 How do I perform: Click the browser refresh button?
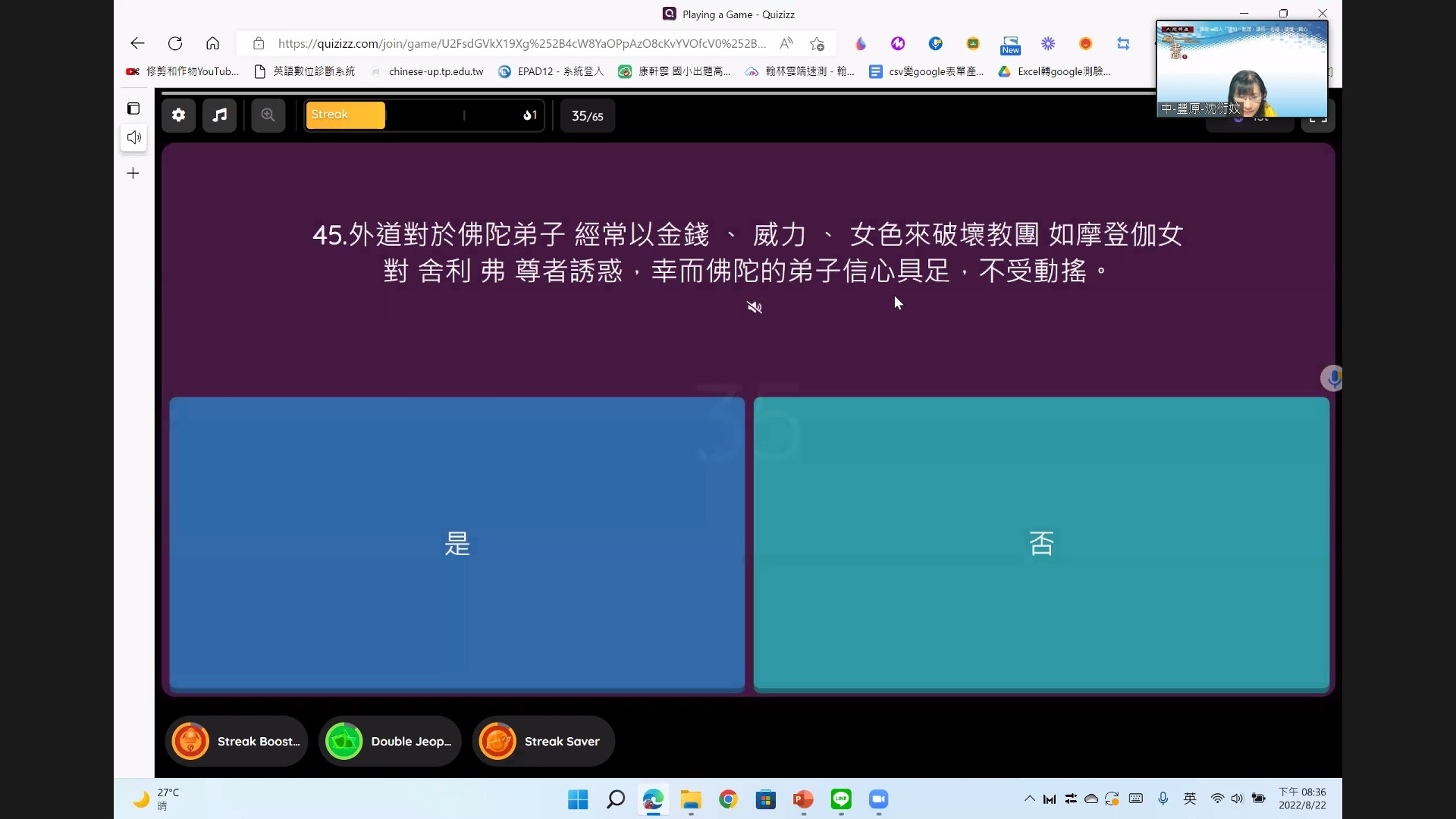tap(175, 43)
